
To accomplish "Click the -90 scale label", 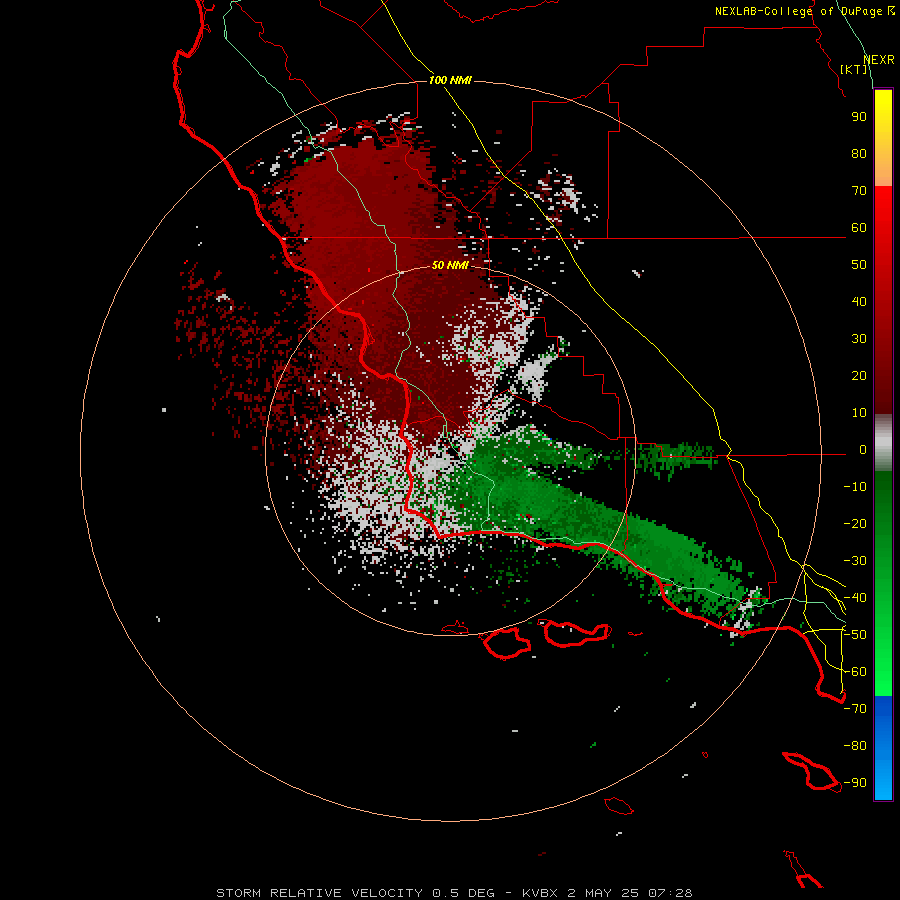I will [855, 783].
